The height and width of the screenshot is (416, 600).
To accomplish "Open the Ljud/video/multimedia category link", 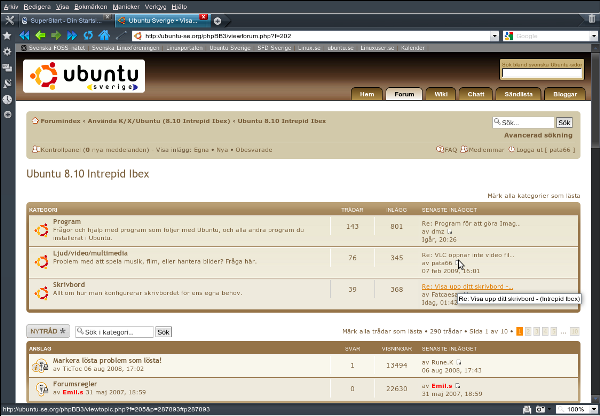I will click(90, 253).
